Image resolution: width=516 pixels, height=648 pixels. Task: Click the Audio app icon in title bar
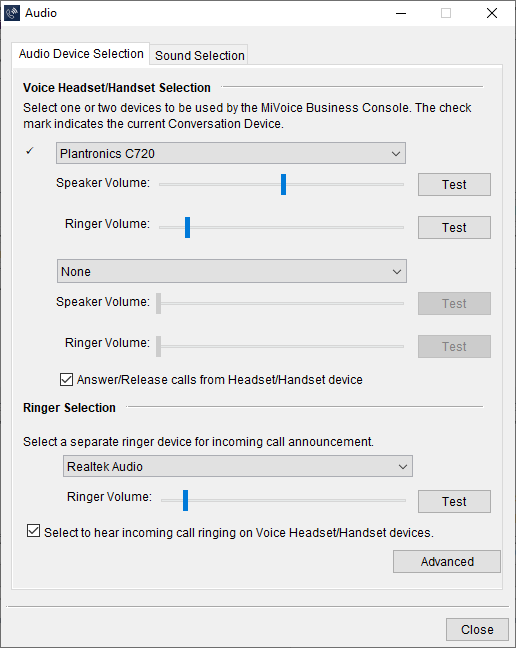[12, 13]
